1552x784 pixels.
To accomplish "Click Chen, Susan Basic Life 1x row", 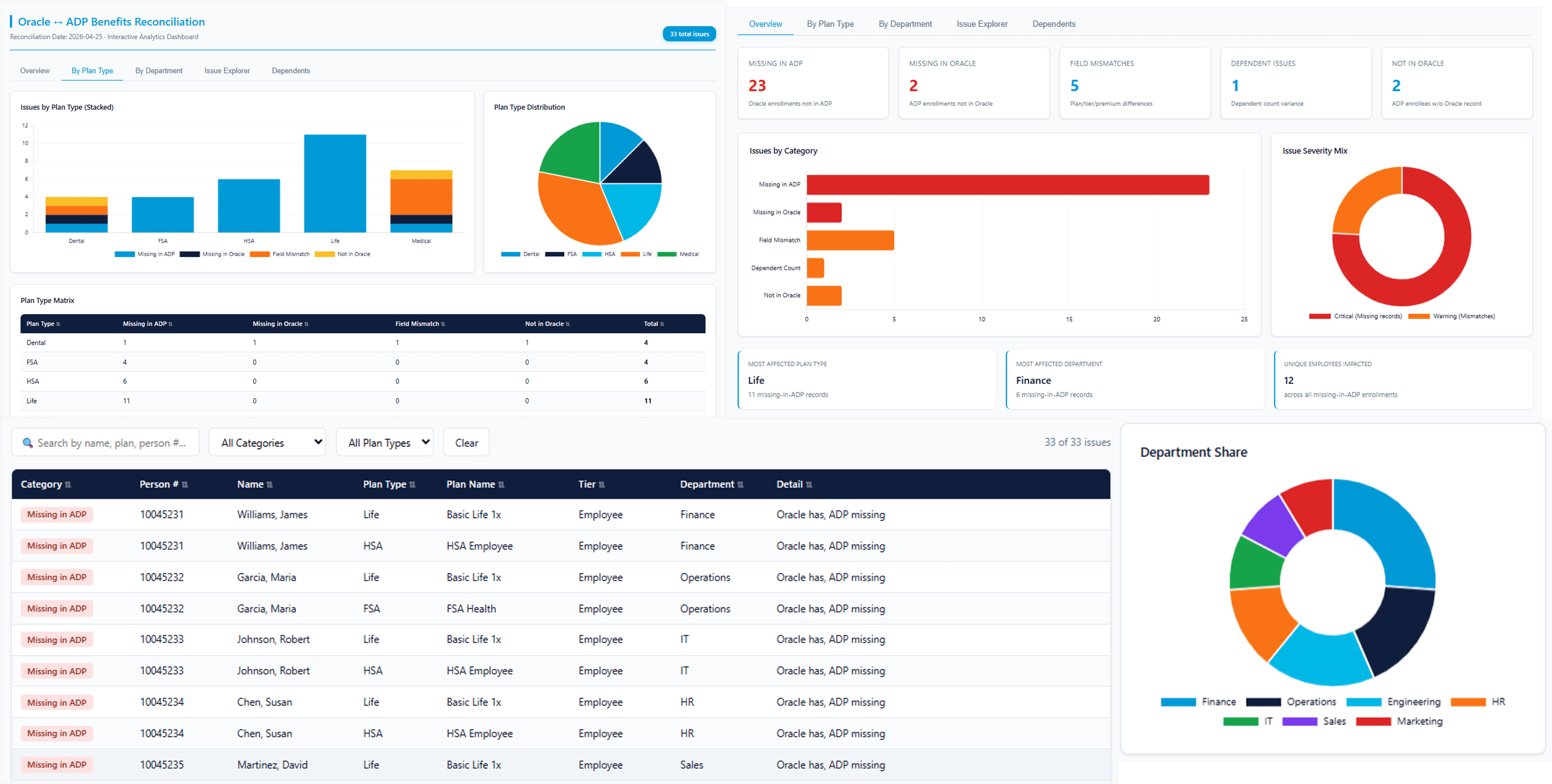I will [561, 702].
